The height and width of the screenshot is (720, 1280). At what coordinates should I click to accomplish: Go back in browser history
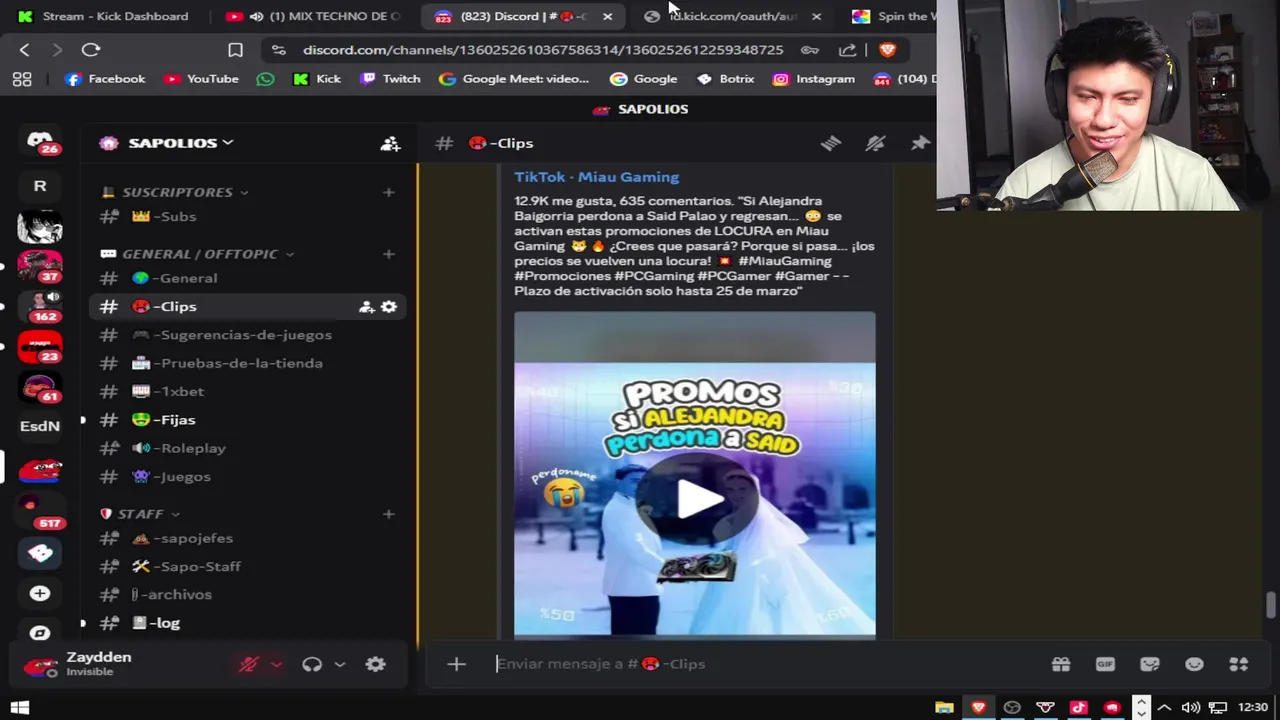point(25,49)
